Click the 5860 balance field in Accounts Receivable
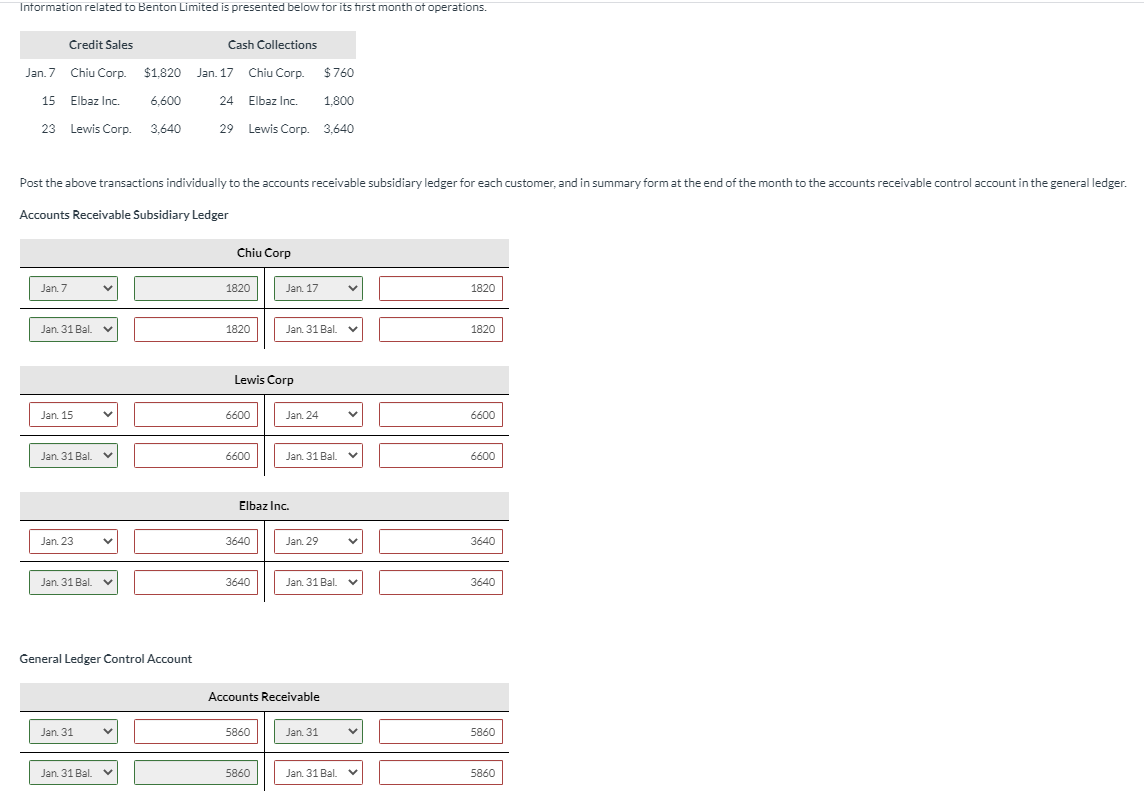This screenshot has width=1144, height=791. pyautogui.click(x=195, y=772)
